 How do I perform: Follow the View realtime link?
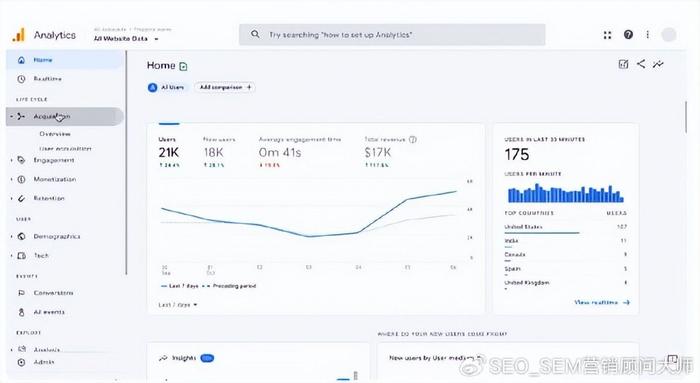tap(602, 302)
